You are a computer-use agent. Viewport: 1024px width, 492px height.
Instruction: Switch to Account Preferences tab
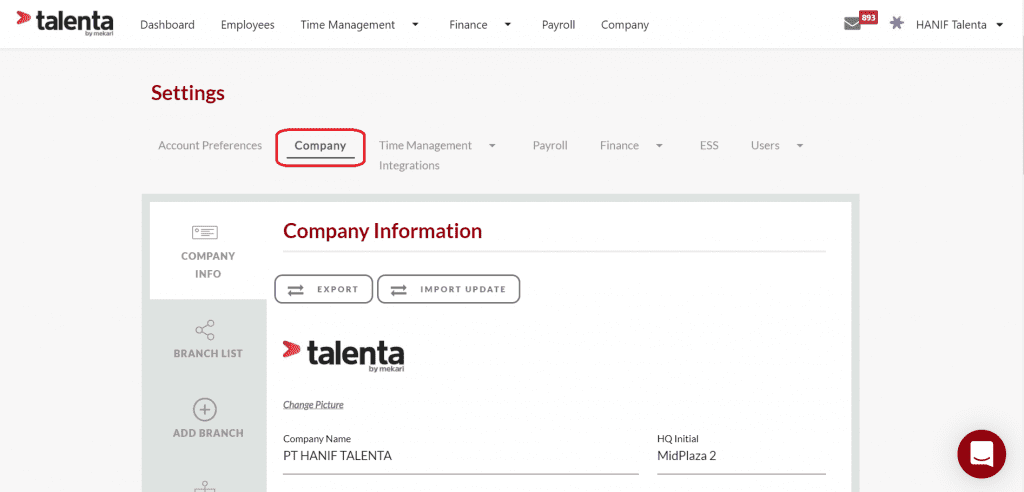tap(210, 145)
